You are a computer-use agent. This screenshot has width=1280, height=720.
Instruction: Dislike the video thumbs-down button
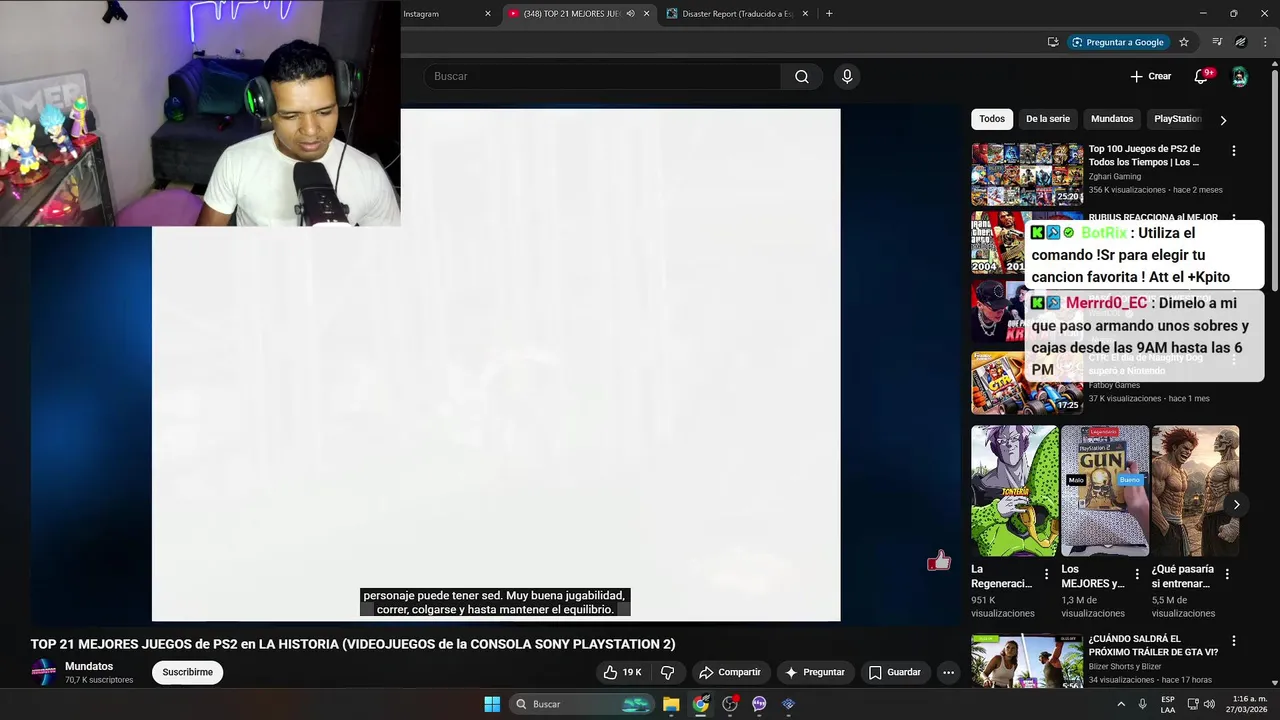point(668,672)
